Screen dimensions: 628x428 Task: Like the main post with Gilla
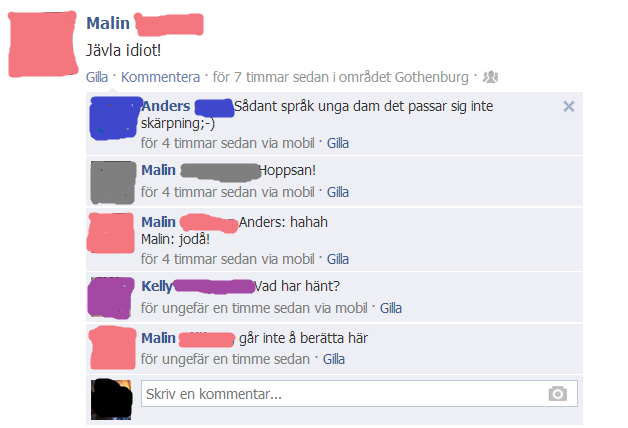97,77
